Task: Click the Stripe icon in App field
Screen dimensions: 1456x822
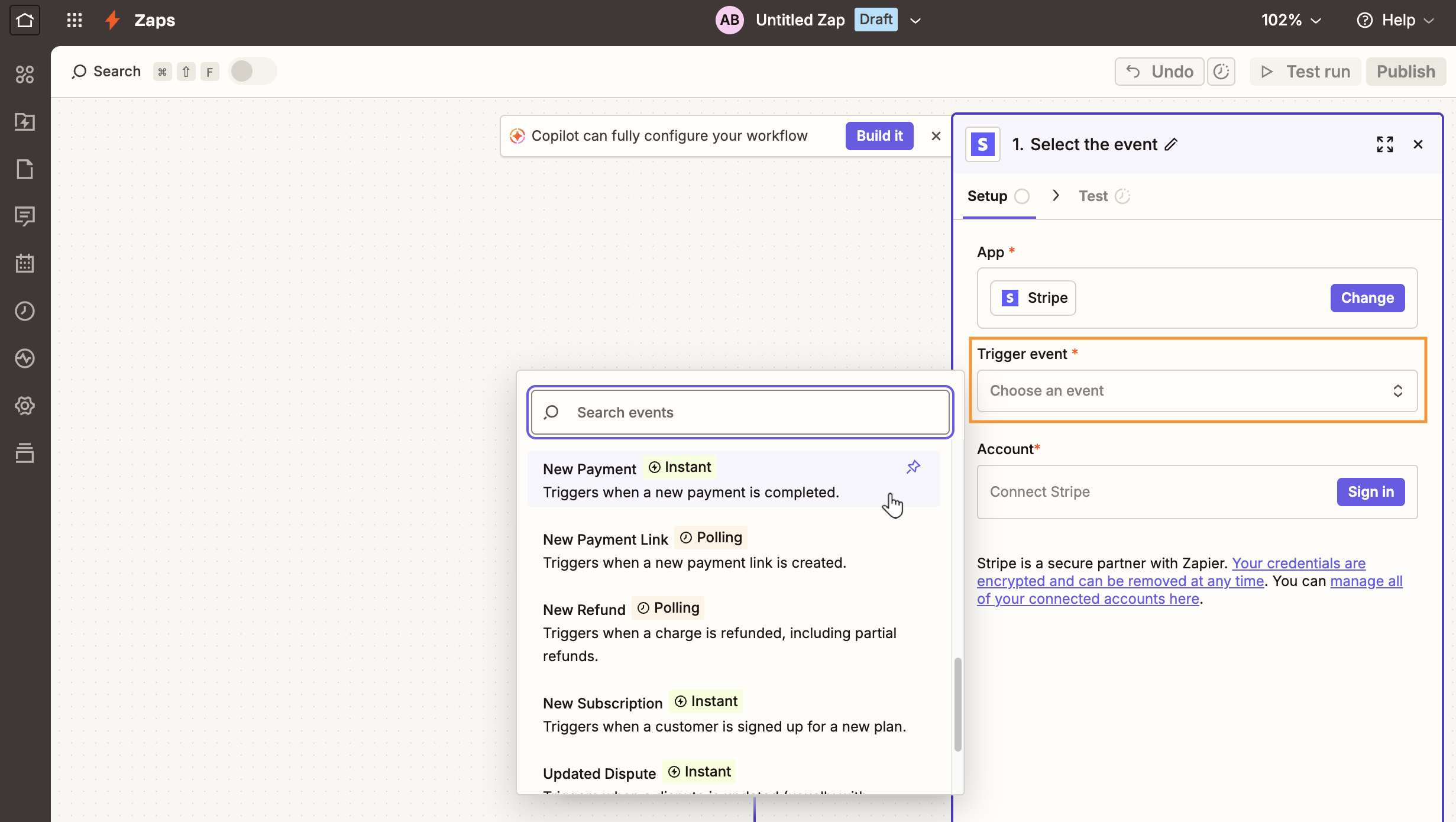Action: (x=1010, y=298)
